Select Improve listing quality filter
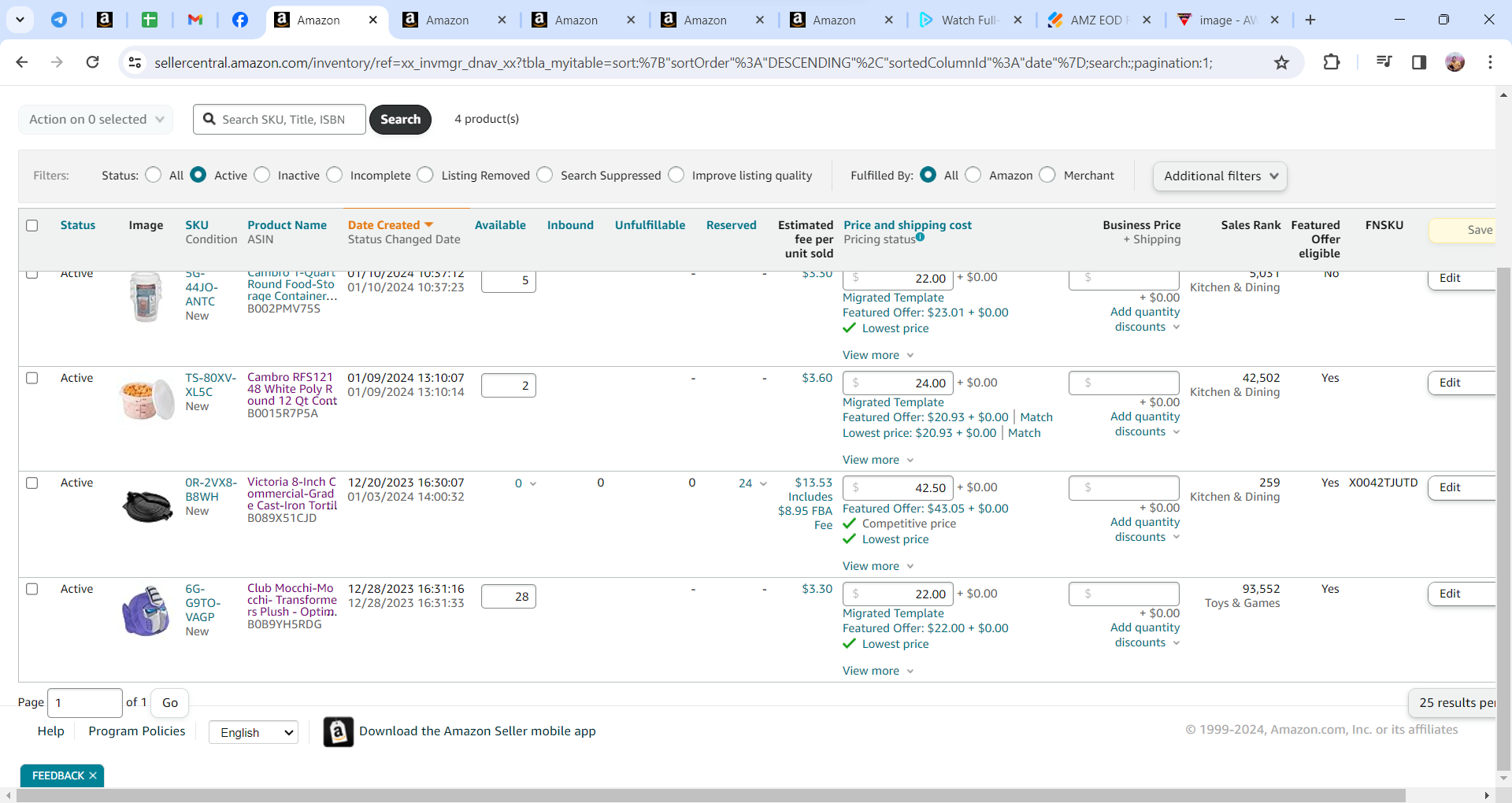 pyautogui.click(x=676, y=175)
